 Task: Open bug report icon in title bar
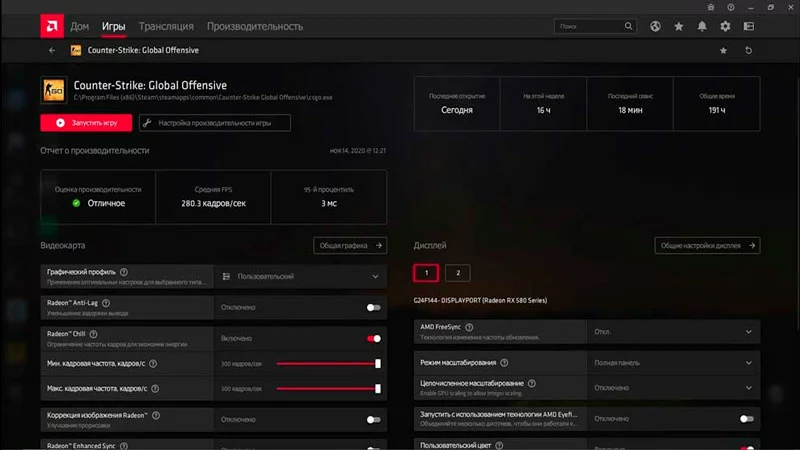711,7
